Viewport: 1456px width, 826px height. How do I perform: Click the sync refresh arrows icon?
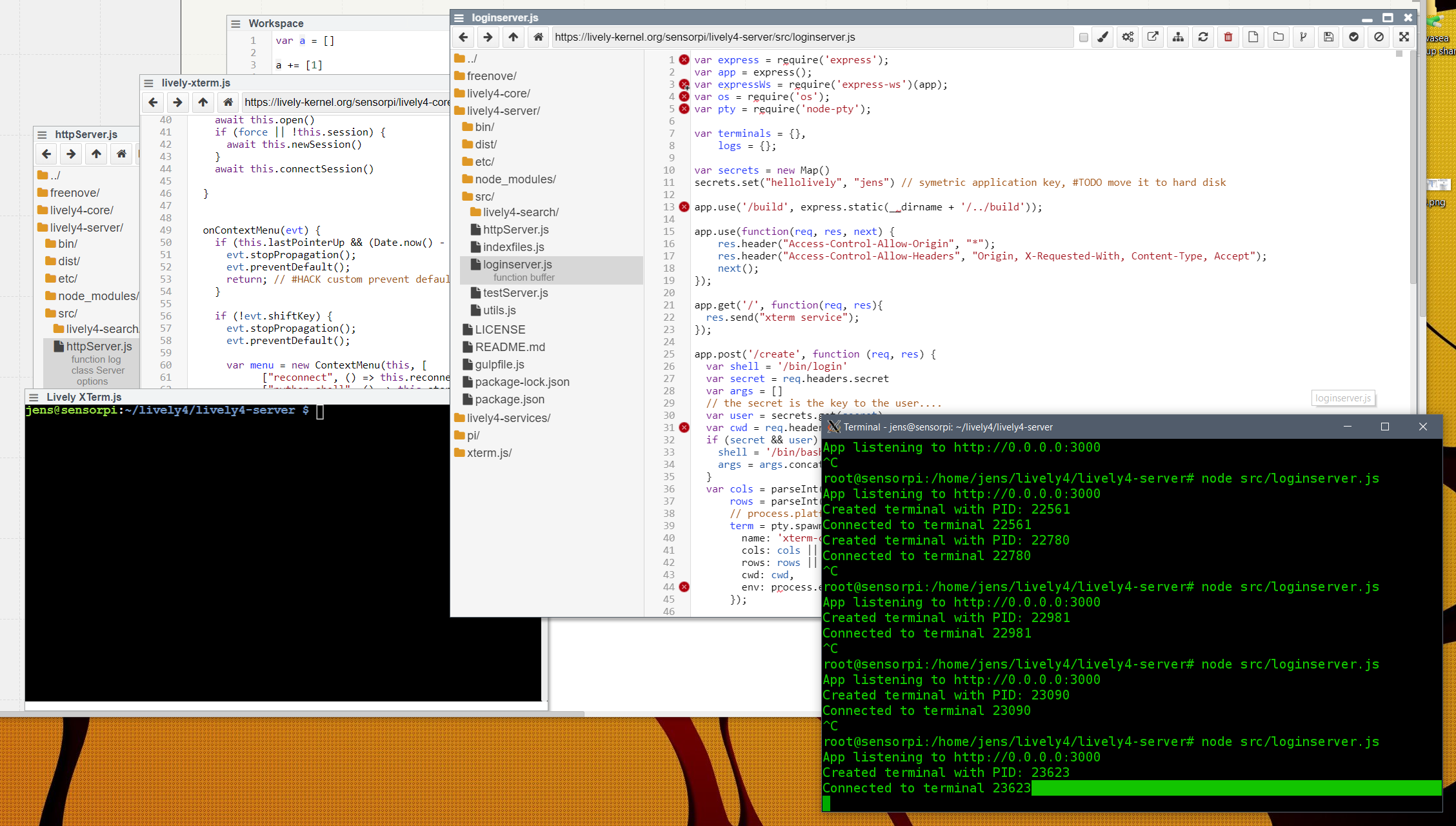point(1203,37)
